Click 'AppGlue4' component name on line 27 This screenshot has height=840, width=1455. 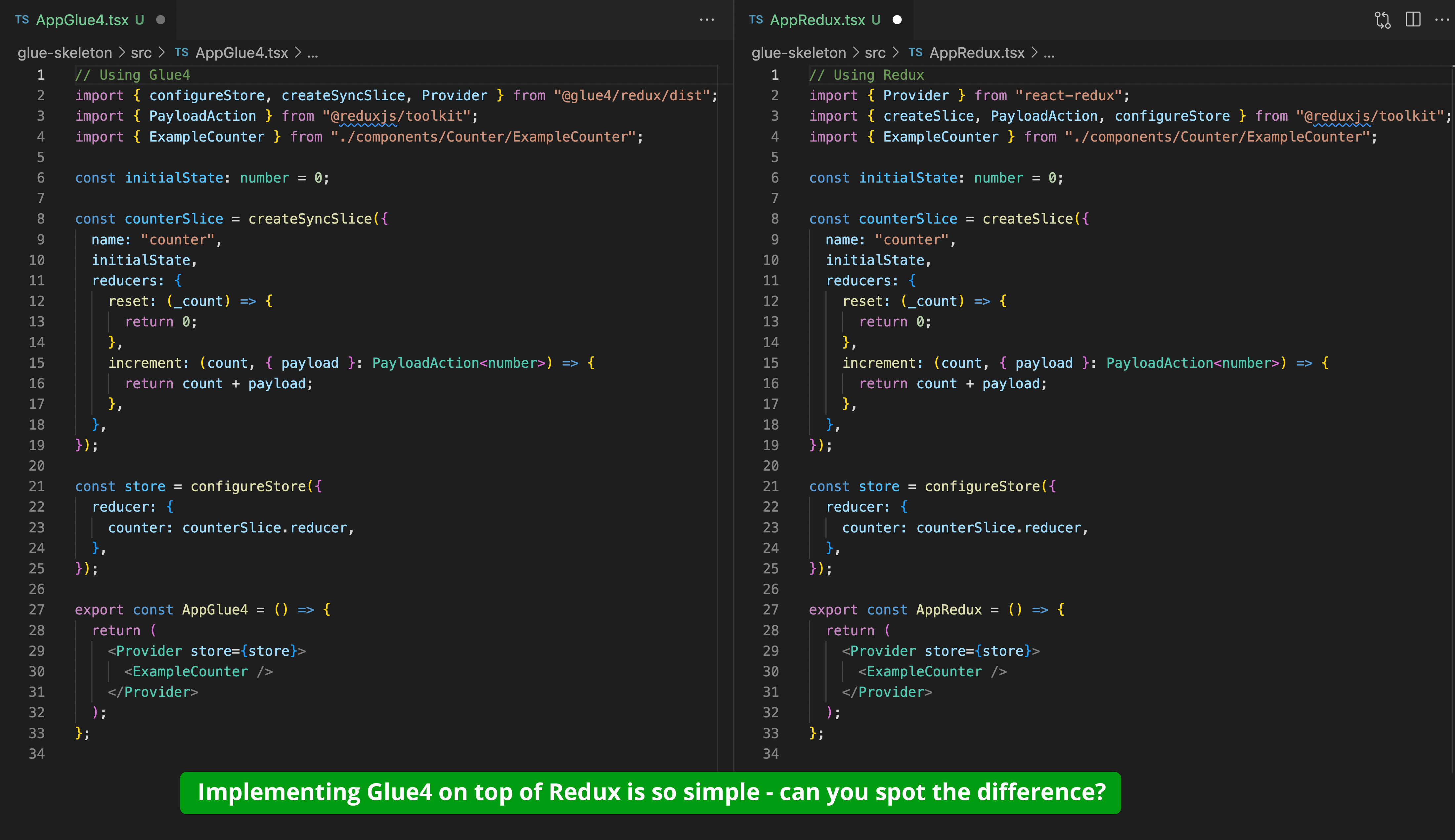215,610
